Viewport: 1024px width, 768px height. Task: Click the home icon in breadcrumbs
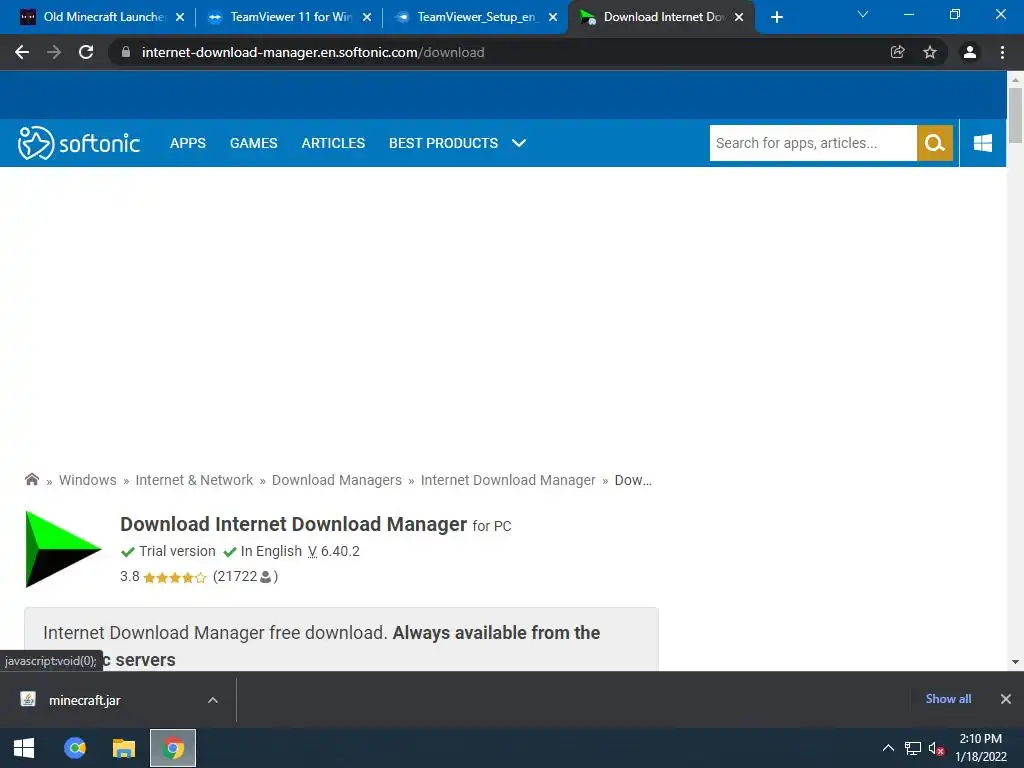tap(31, 479)
